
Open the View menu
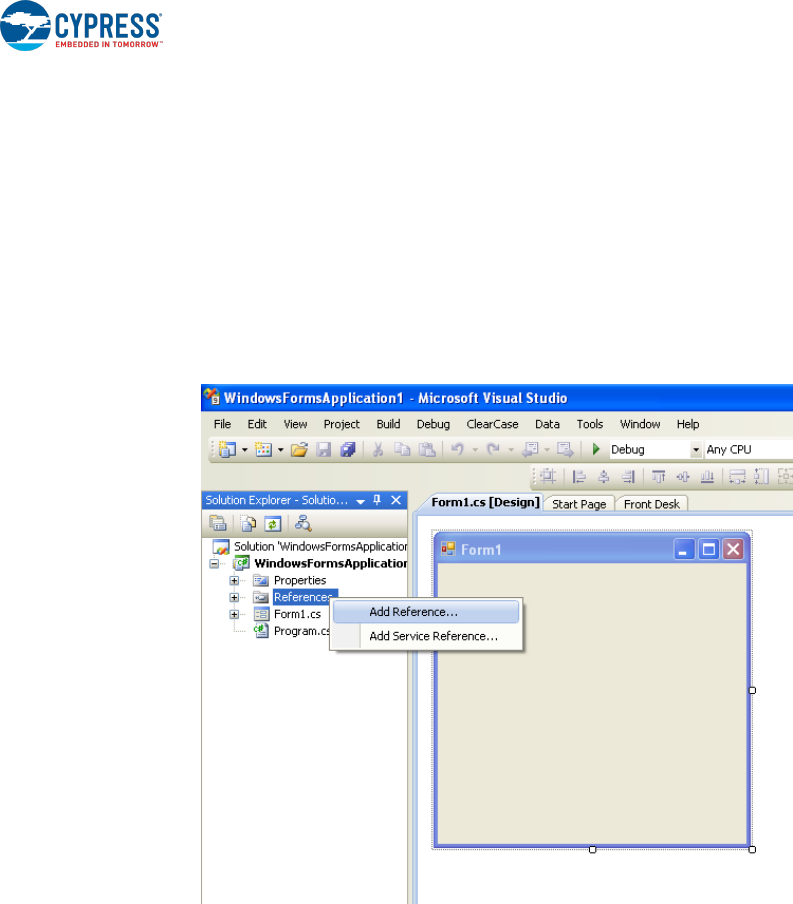[x=295, y=424]
